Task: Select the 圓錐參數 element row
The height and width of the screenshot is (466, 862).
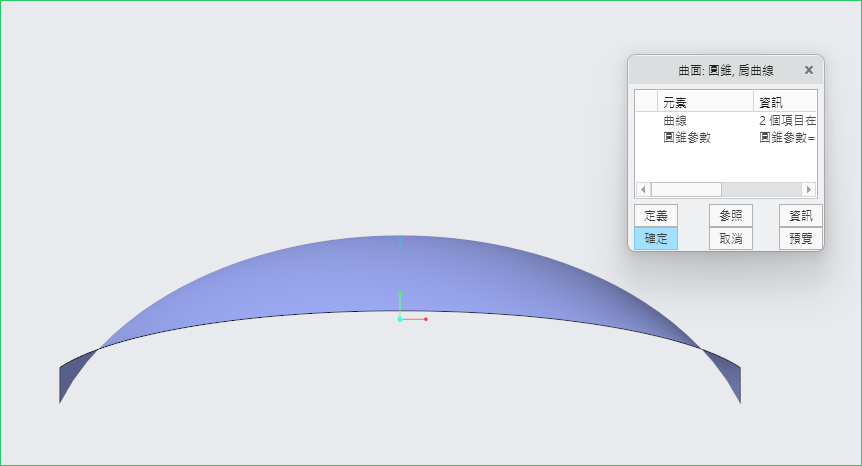Action: pyautogui.click(x=687, y=137)
